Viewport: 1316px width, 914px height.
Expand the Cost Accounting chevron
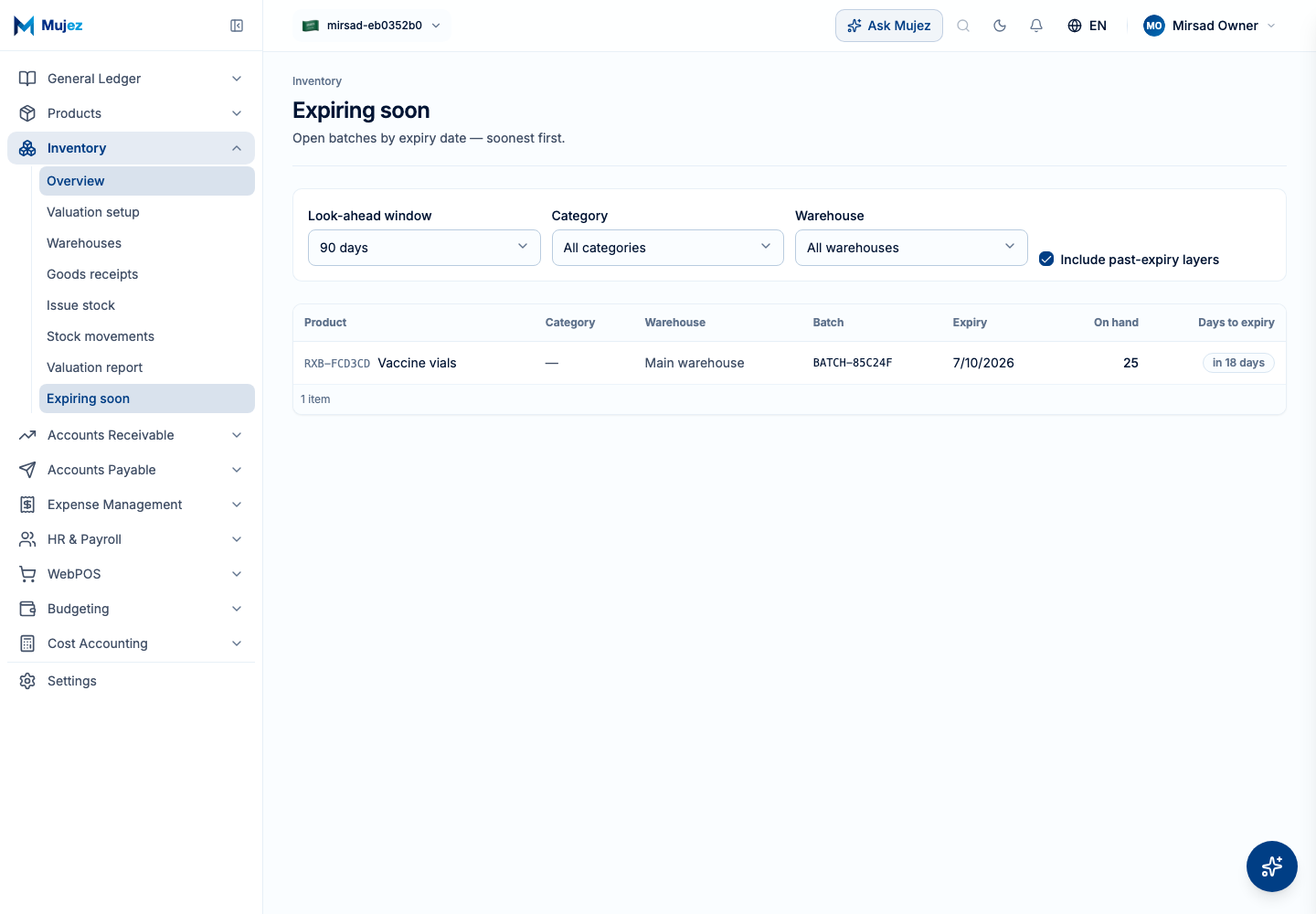(237, 643)
